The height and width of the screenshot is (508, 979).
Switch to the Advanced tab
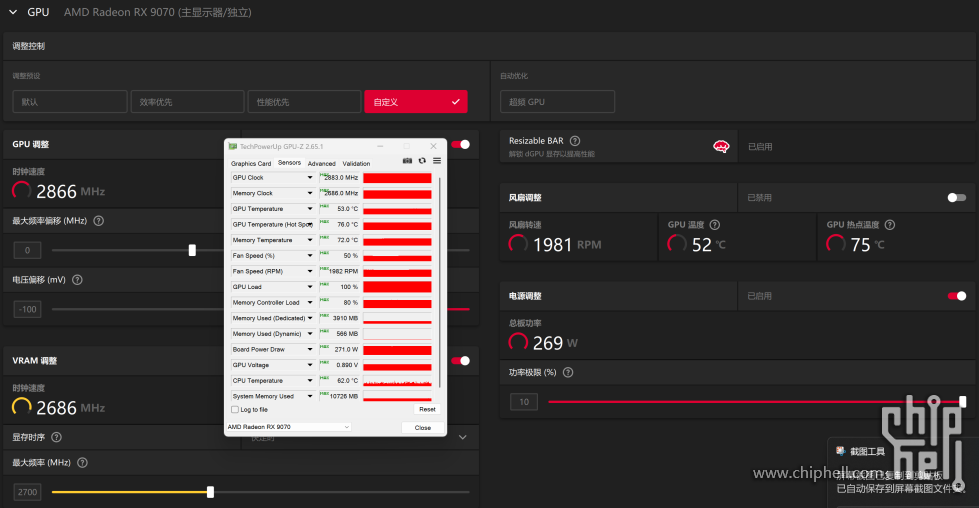coord(322,164)
